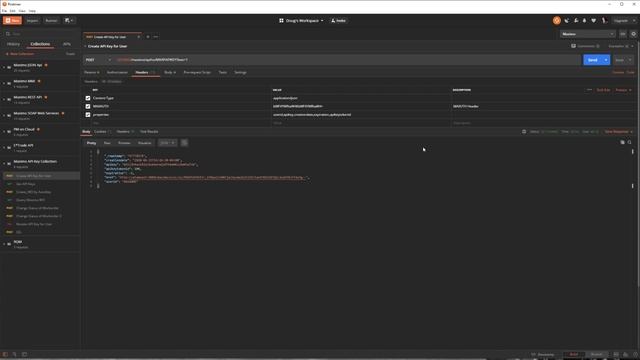The image size is (640, 360).
Task: Open the tab options ellipsis menu
Action: tap(156, 37)
